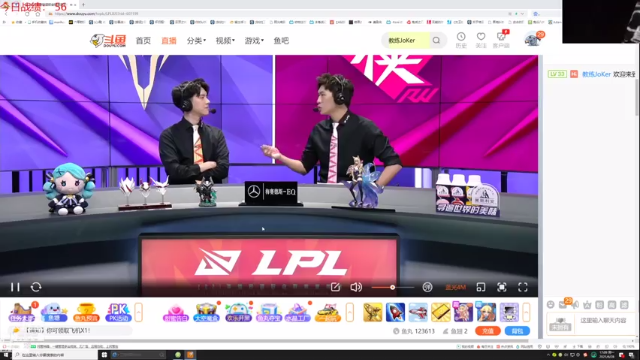Image resolution: width=640 pixels, height=360 pixels.
Task: Adjust the player volume slider
Action: coord(392,287)
